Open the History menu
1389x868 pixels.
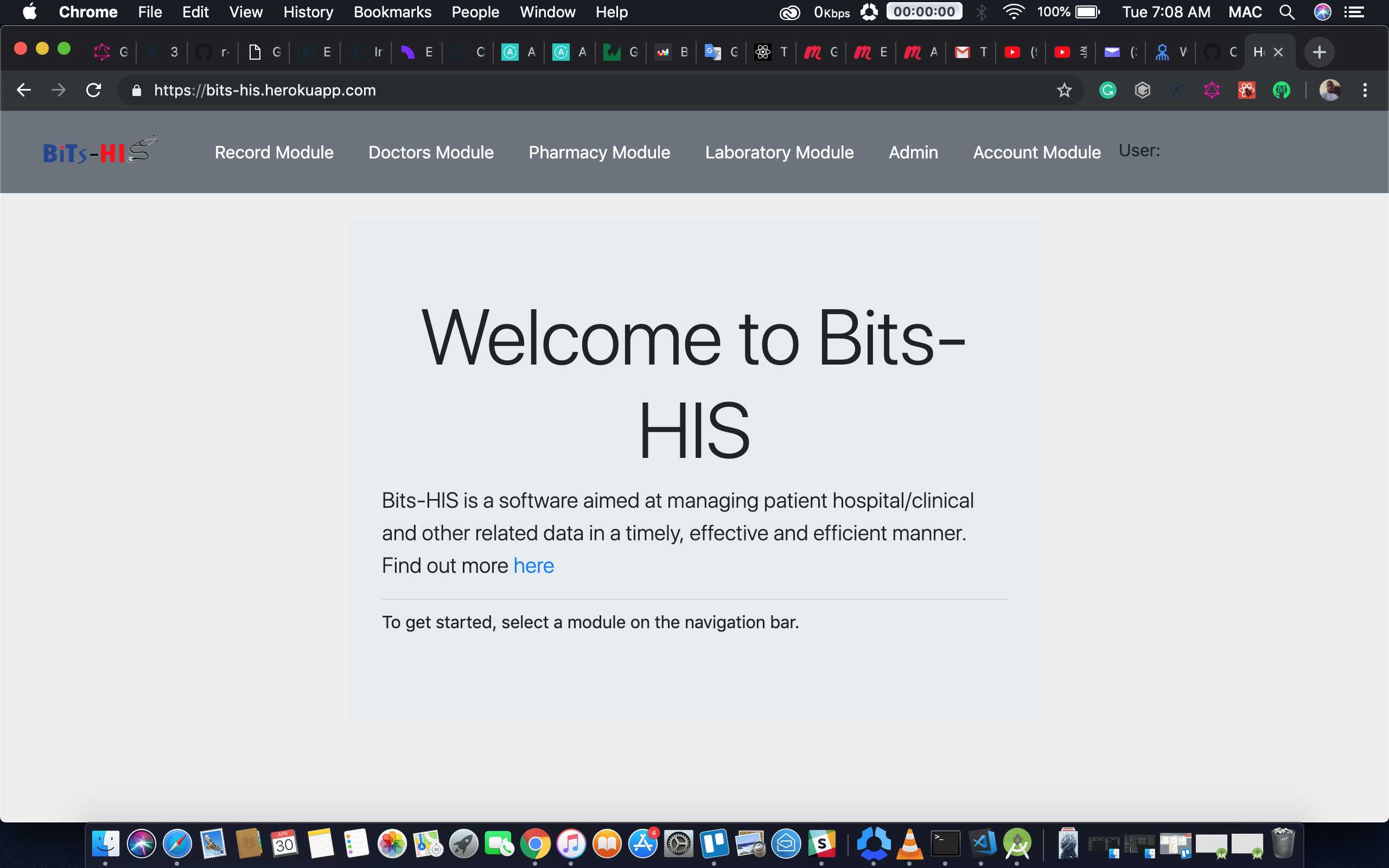click(308, 12)
